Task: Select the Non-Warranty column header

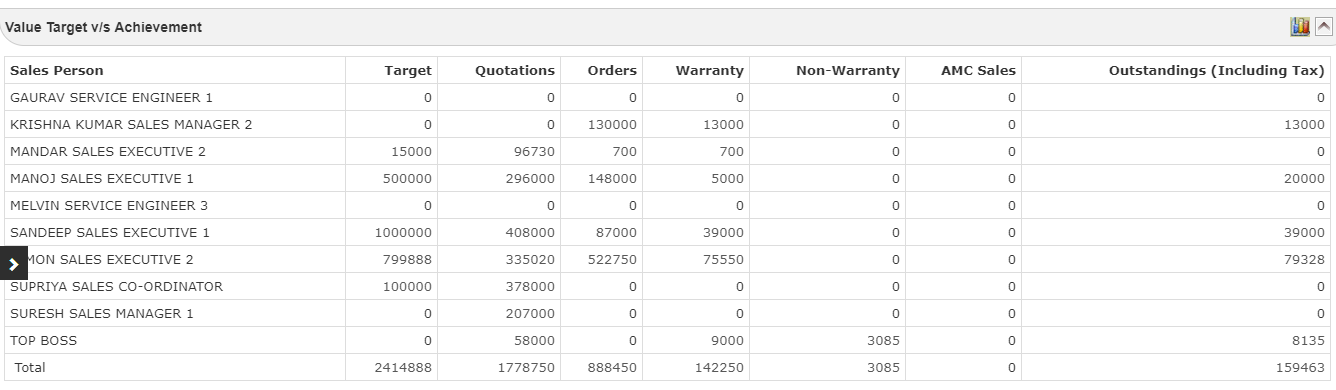Action: pyautogui.click(x=848, y=70)
